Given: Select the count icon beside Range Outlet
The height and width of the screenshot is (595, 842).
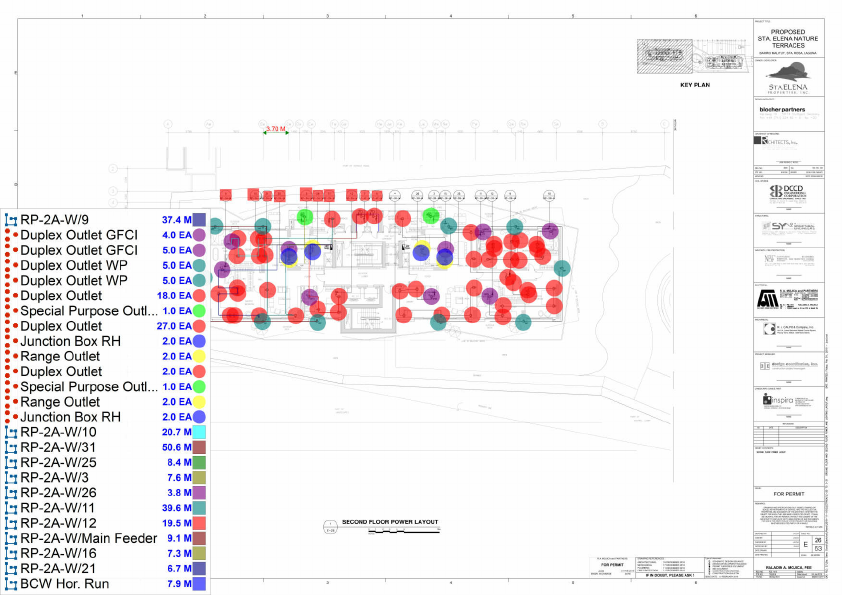Looking at the screenshot, I should tap(12, 356).
